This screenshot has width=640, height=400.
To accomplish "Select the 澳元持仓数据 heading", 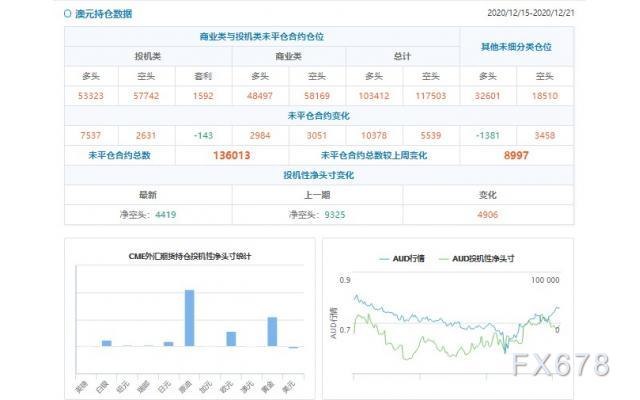I will coord(104,13).
